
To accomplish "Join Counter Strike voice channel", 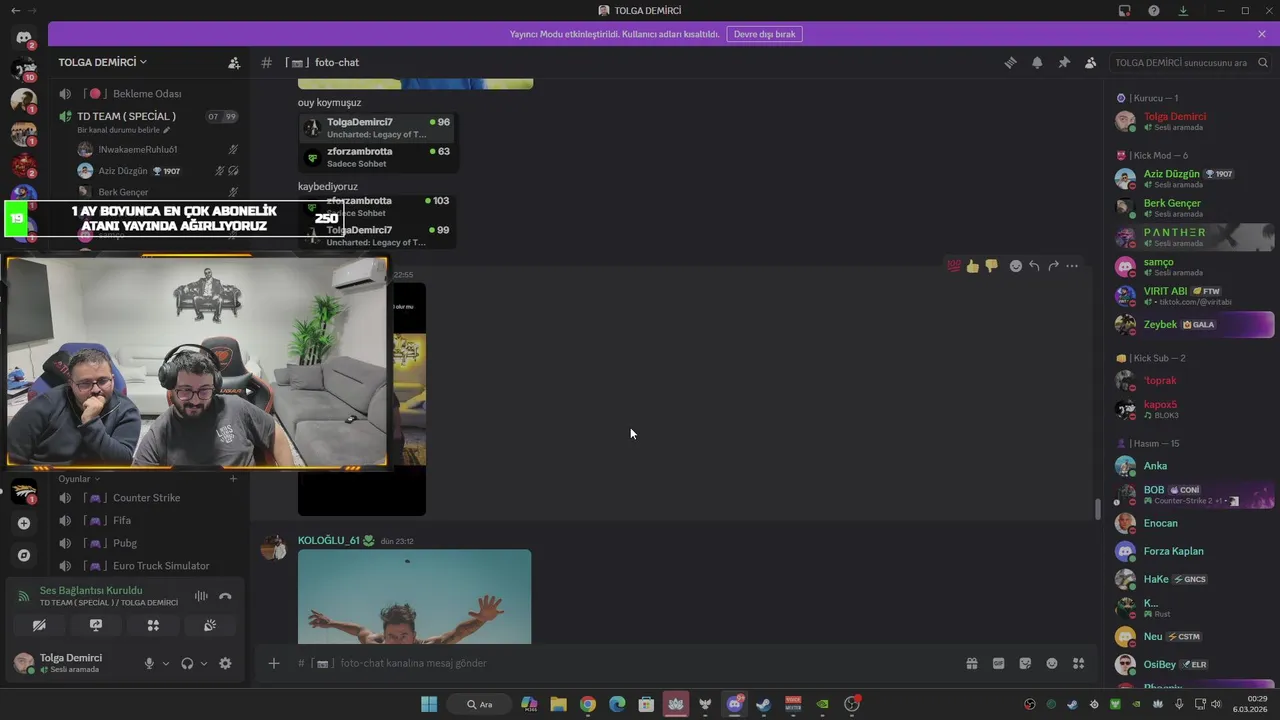I will (148, 498).
